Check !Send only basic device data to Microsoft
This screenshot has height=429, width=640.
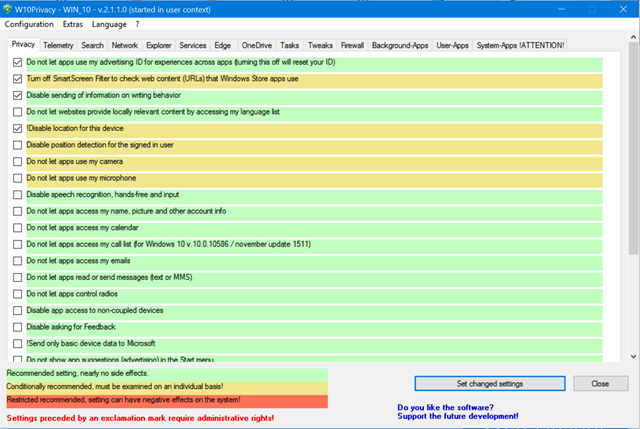coord(17,344)
